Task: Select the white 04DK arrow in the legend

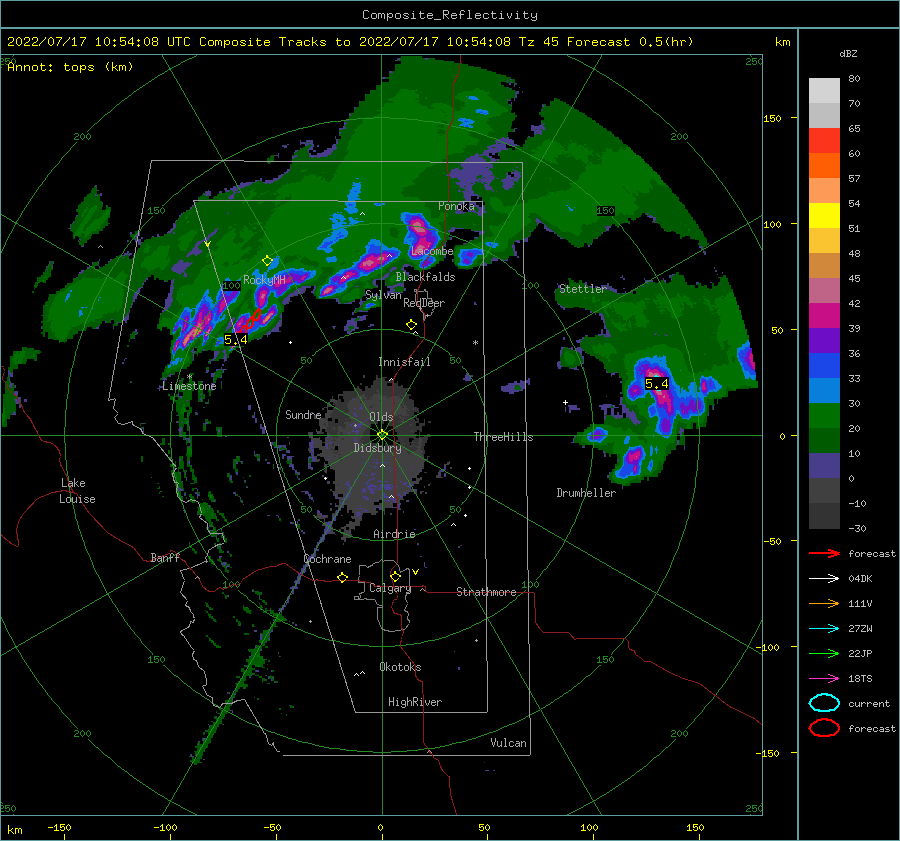Action: [x=824, y=578]
